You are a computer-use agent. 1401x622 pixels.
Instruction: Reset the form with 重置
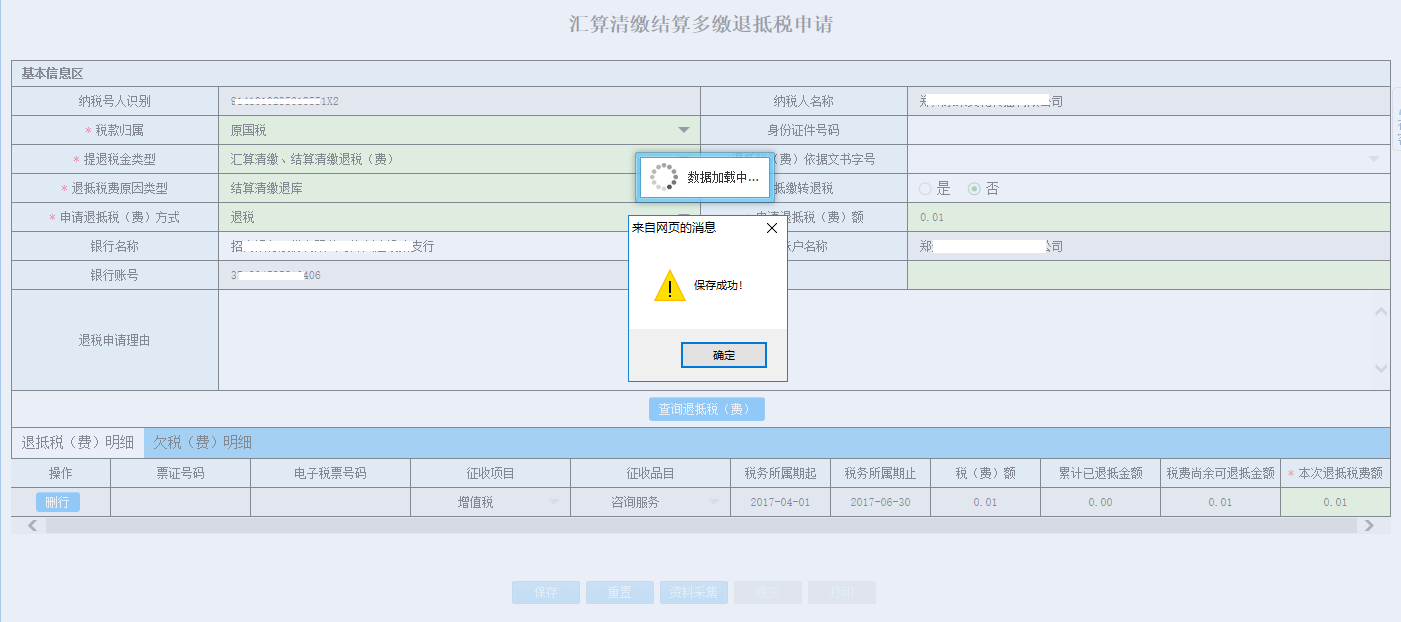[619, 591]
